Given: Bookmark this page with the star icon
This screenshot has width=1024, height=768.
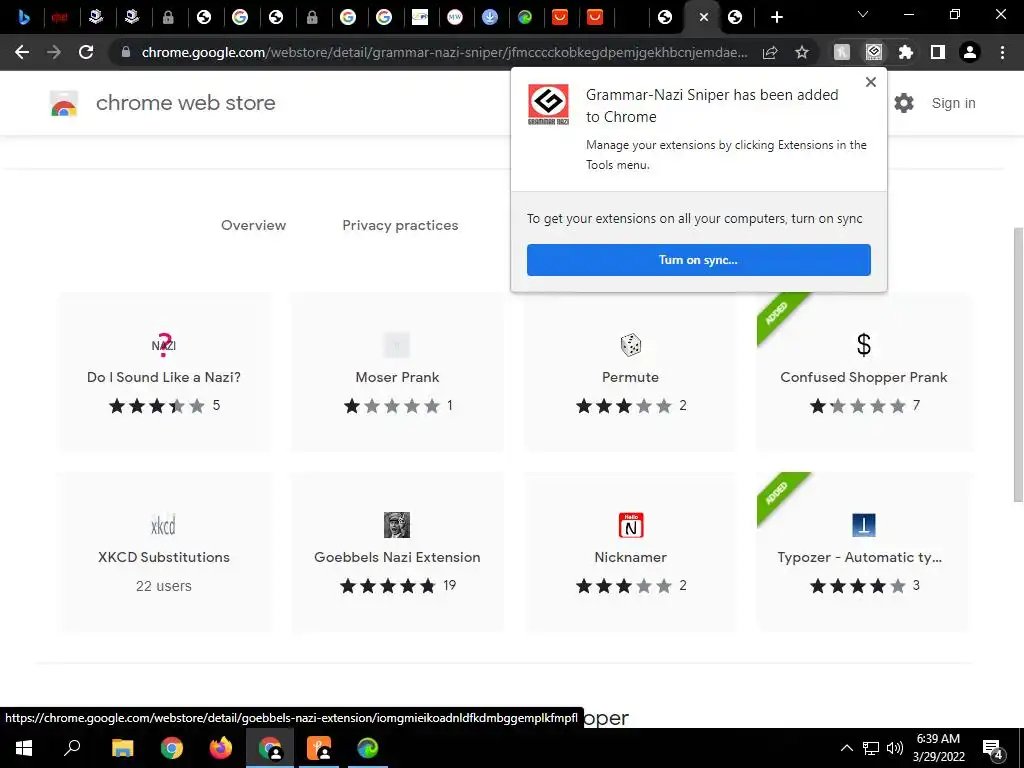Looking at the screenshot, I should click(x=802, y=52).
